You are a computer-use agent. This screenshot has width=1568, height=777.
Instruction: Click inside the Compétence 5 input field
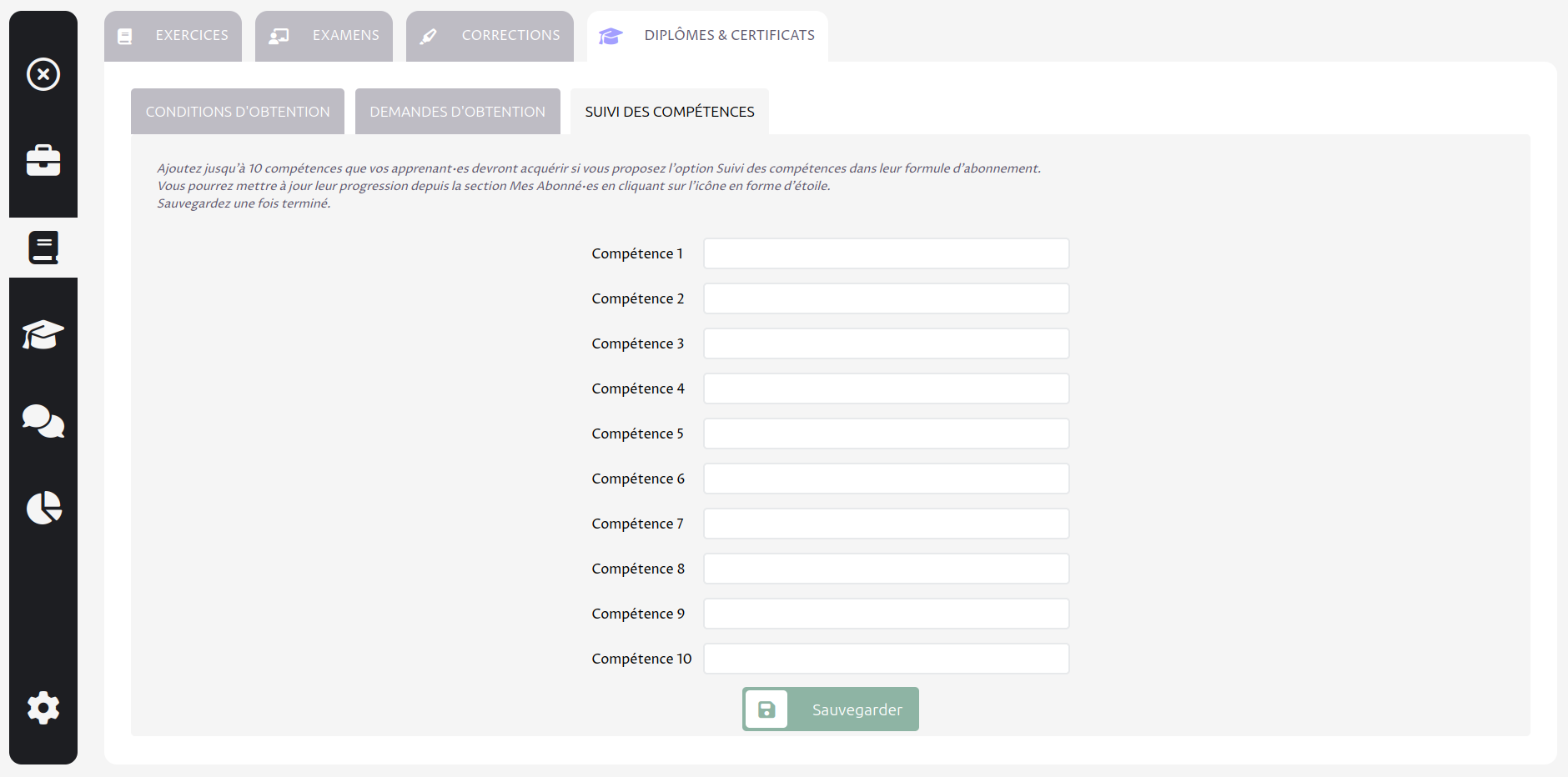click(x=886, y=434)
